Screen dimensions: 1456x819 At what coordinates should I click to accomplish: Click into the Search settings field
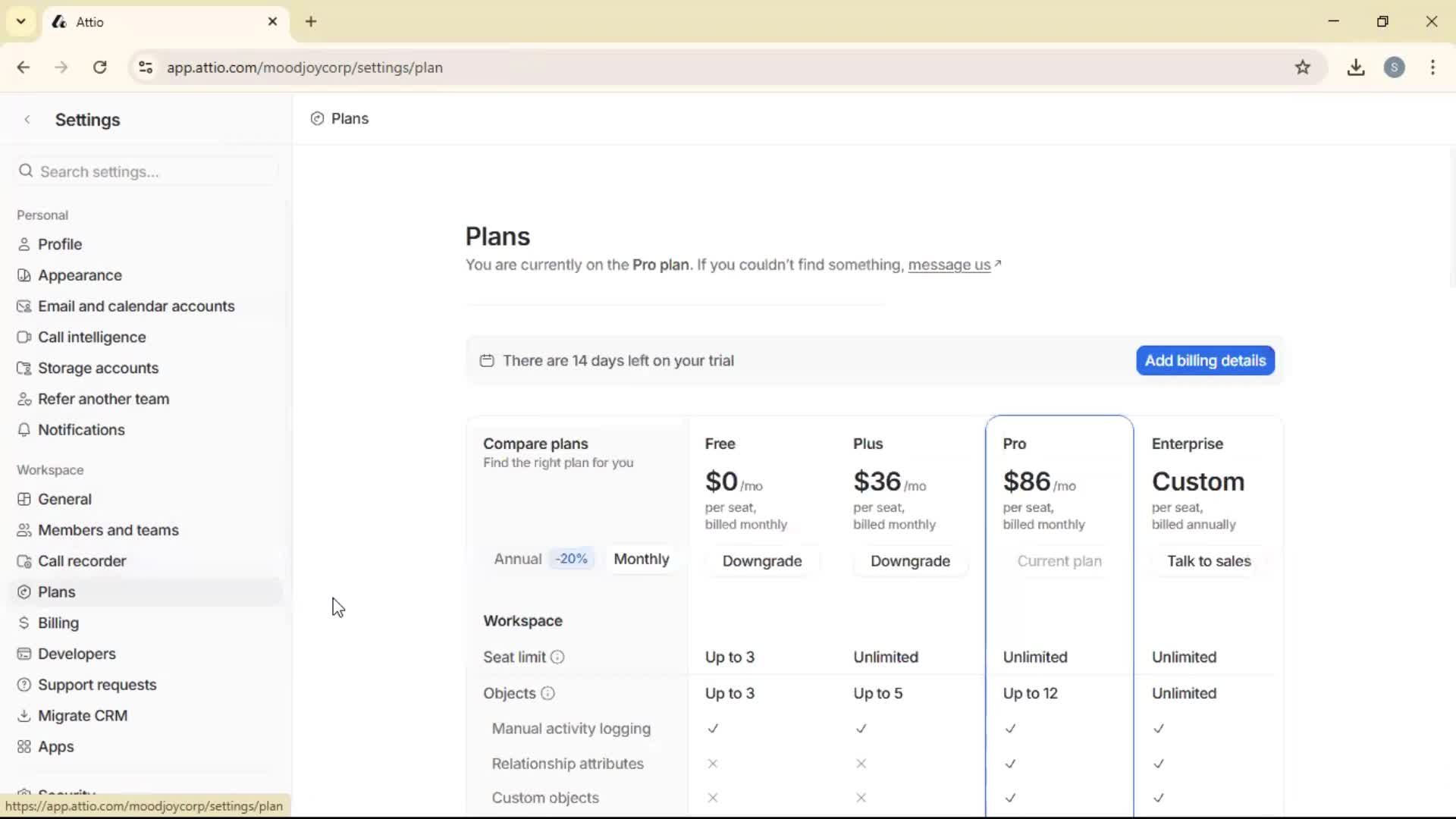pyautogui.click(x=144, y=171)
